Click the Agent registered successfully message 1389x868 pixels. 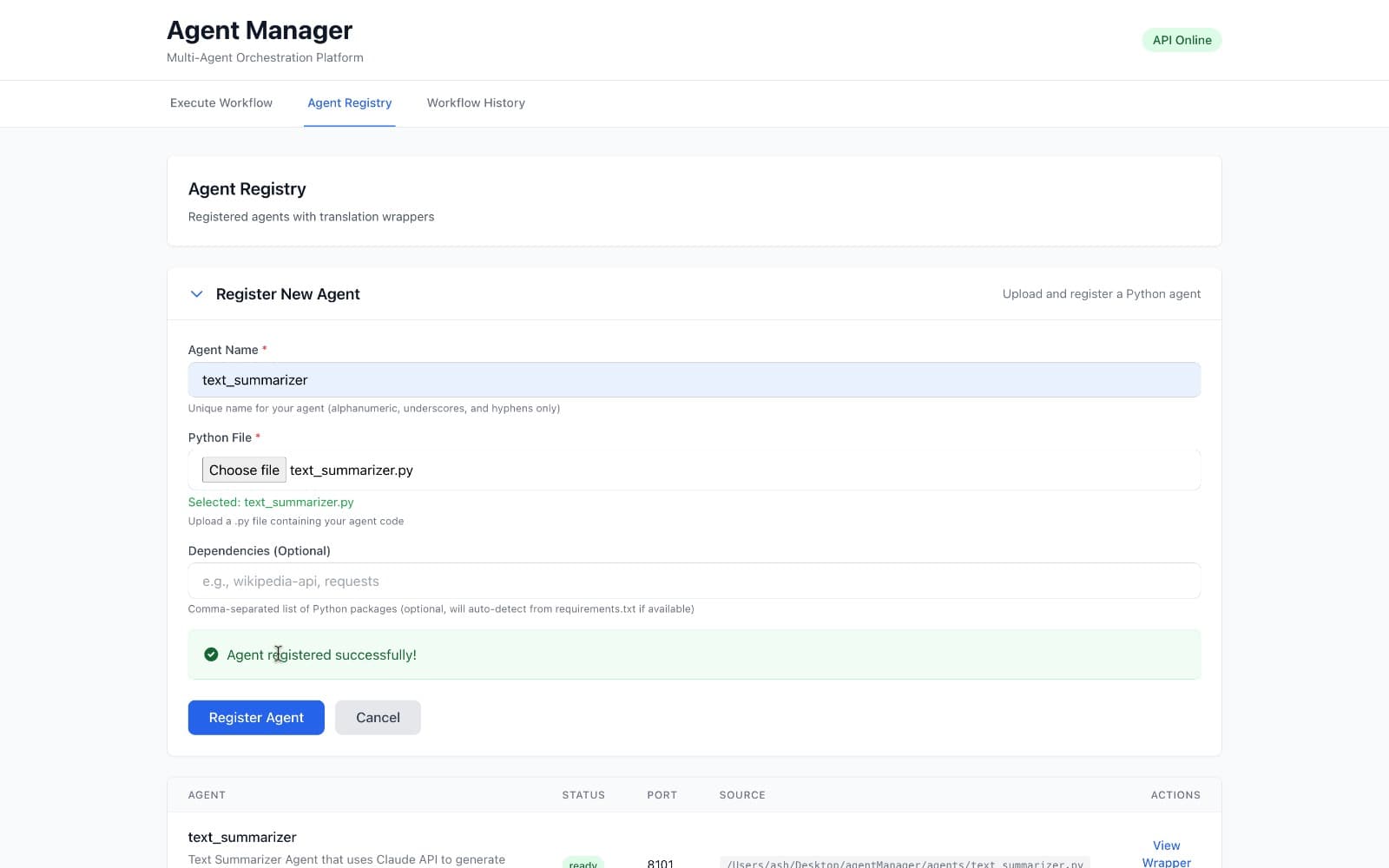coord(320,654)
